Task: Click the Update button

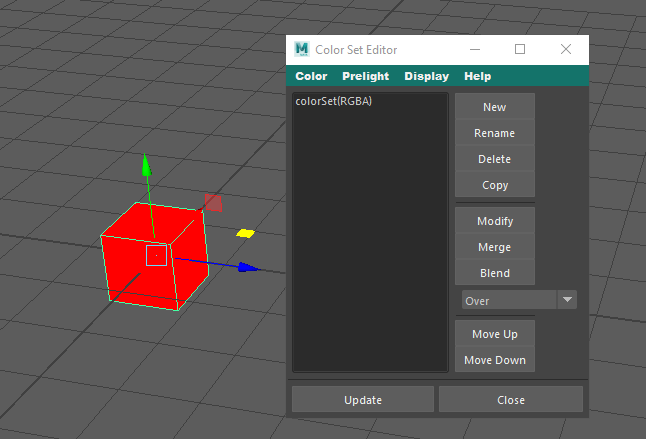Action: 362,400
